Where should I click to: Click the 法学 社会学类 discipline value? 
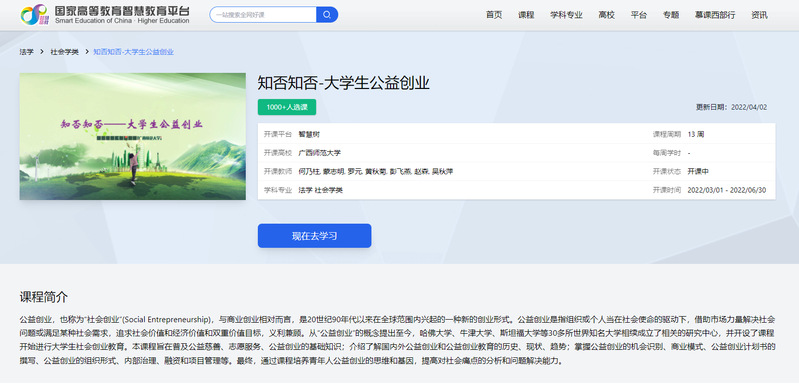tap(321, 190)
